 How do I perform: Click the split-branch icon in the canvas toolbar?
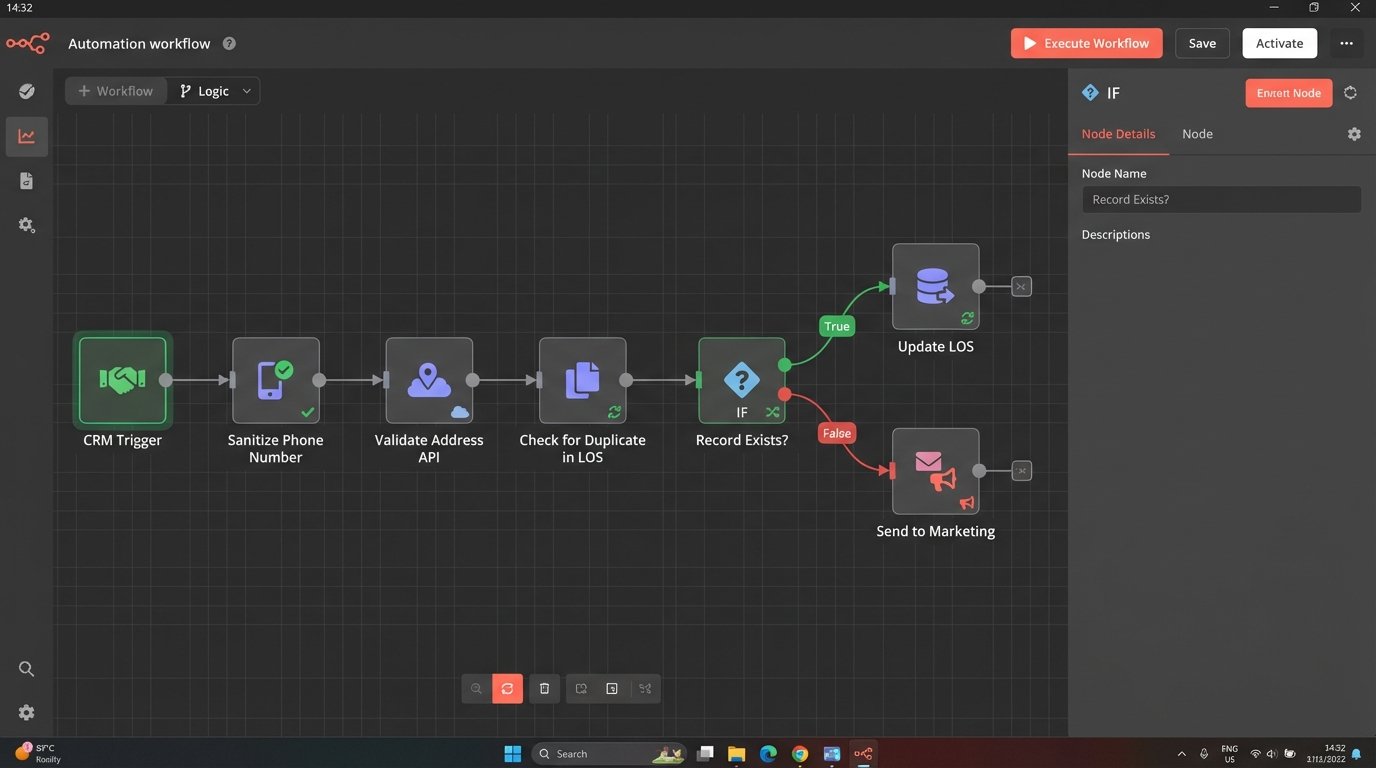(644, 688)
